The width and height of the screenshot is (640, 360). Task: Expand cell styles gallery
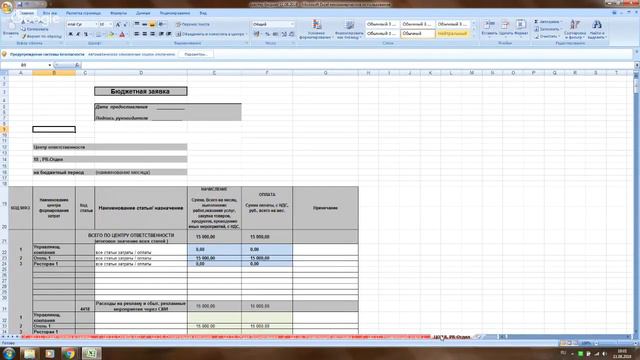pyautogui.click(x=473, y=36)
